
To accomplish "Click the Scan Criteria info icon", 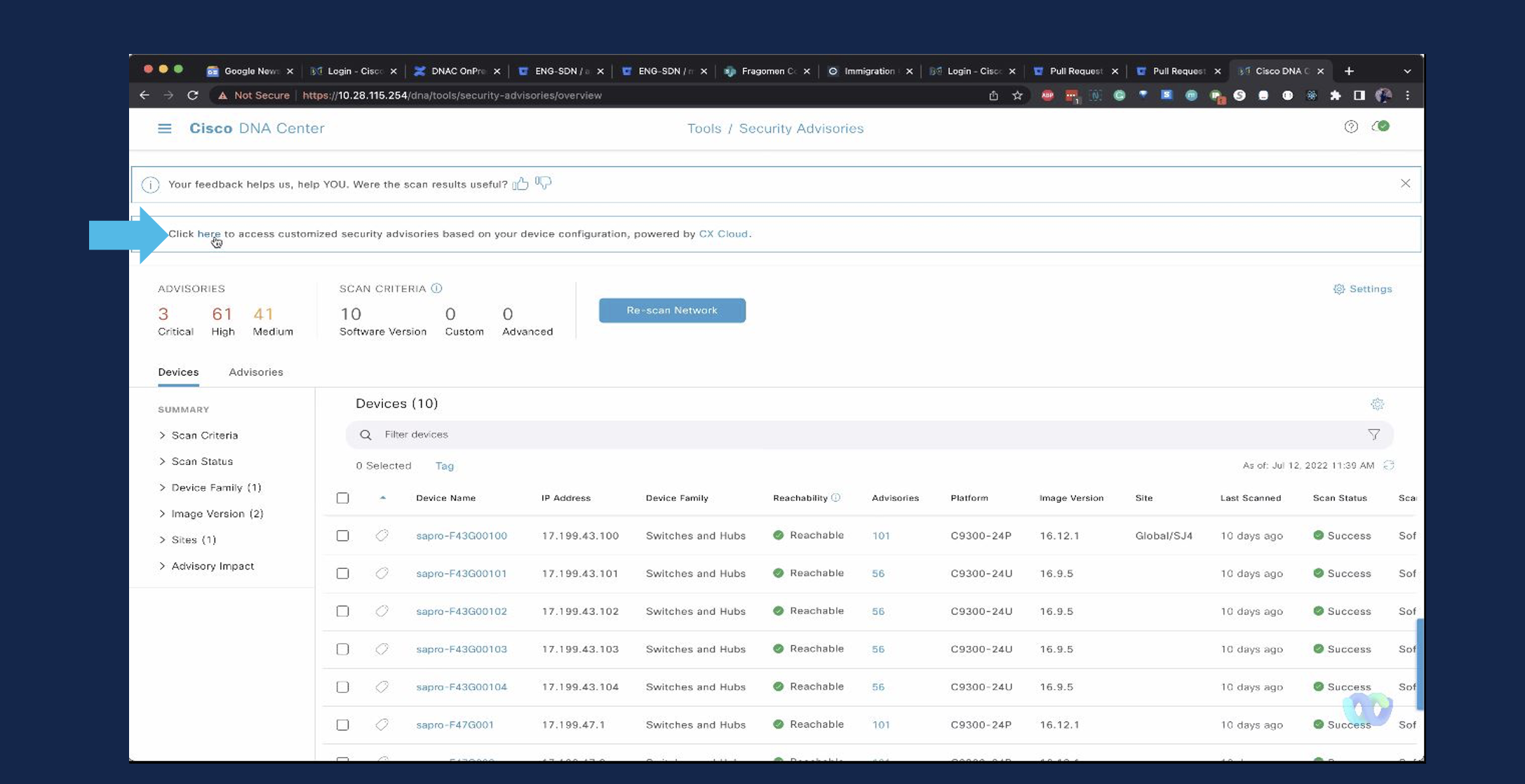I will tap(437, 288).
